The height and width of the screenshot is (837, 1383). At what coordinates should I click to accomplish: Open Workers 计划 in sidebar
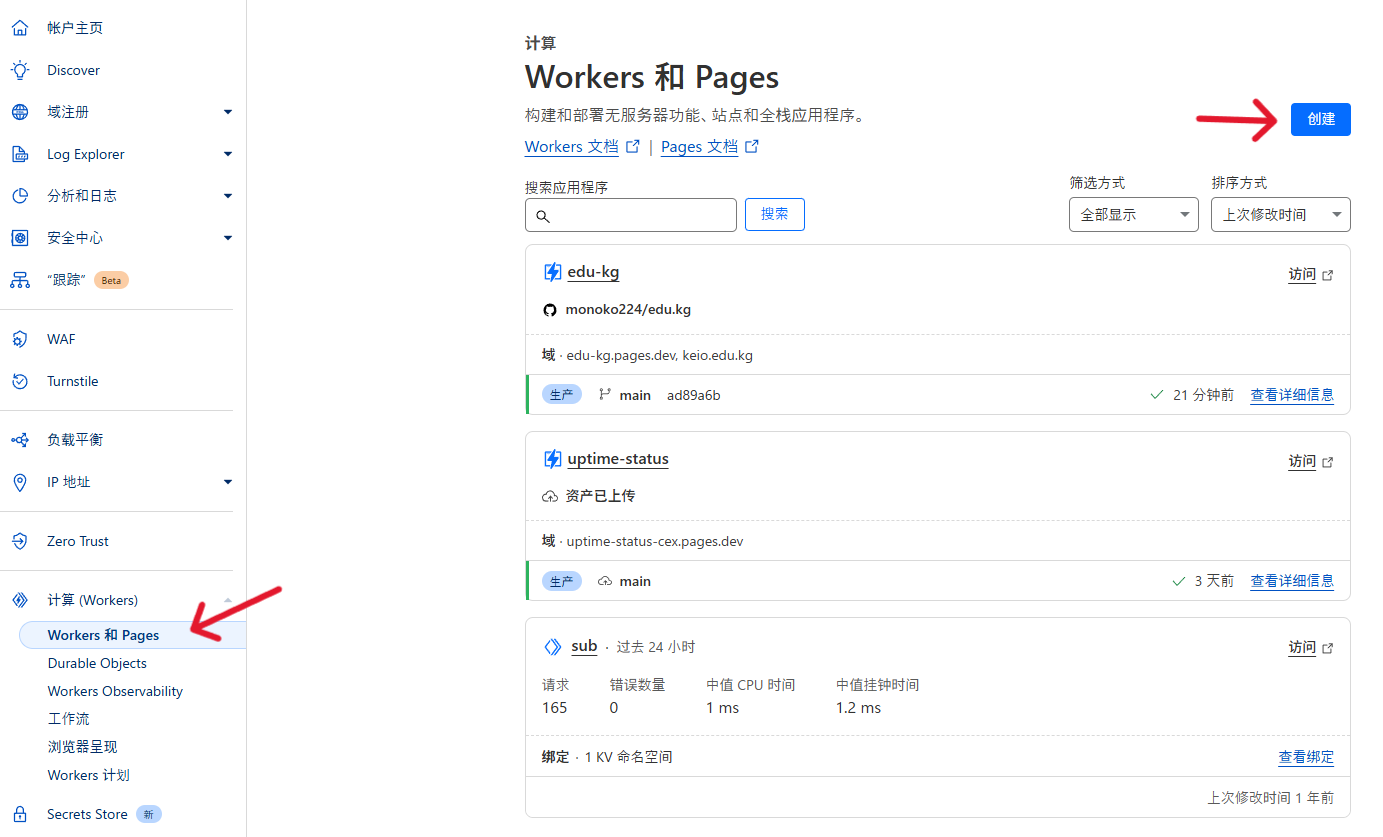tap(88, 775)
